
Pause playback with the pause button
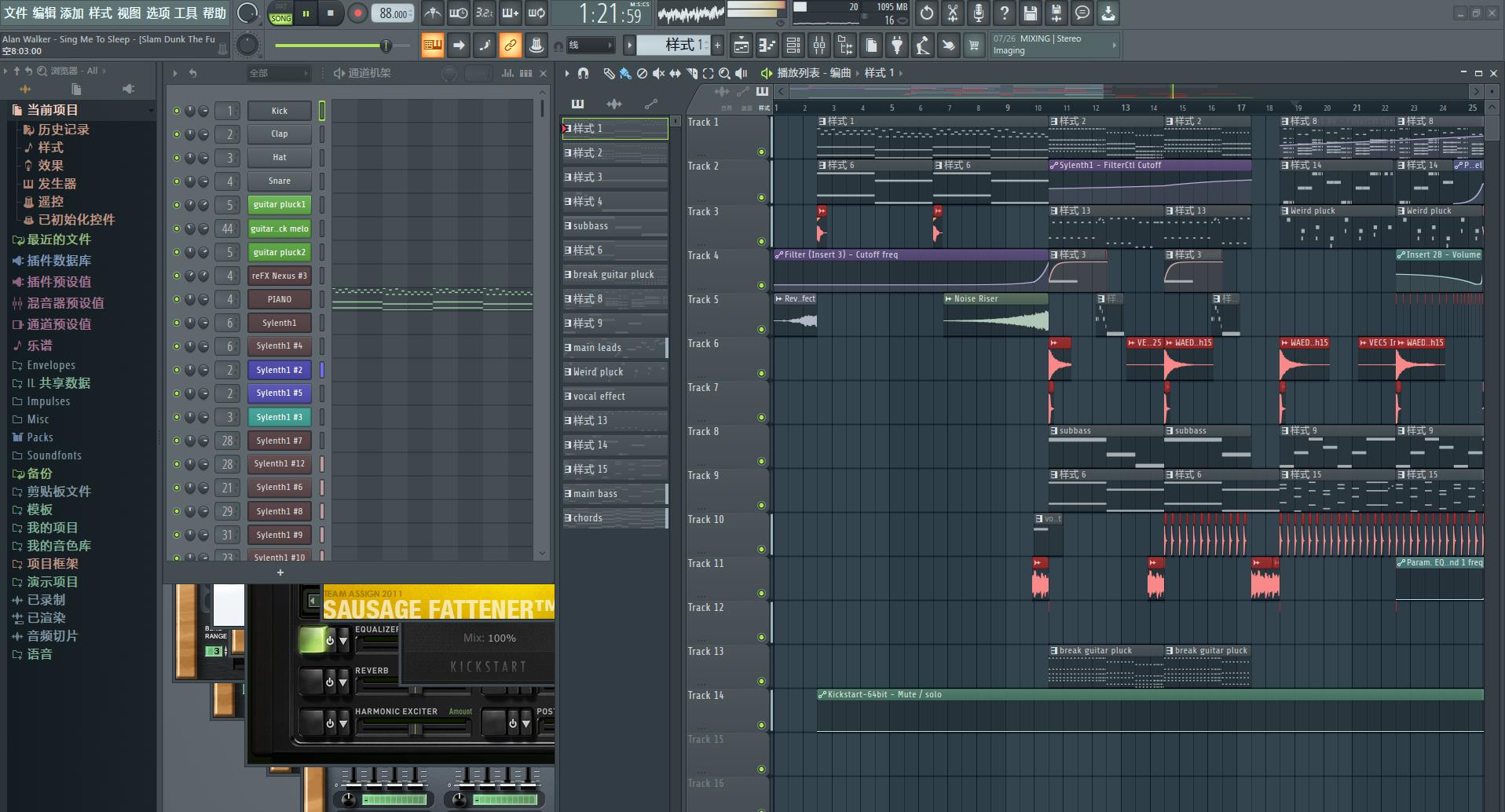pos(306,13)
